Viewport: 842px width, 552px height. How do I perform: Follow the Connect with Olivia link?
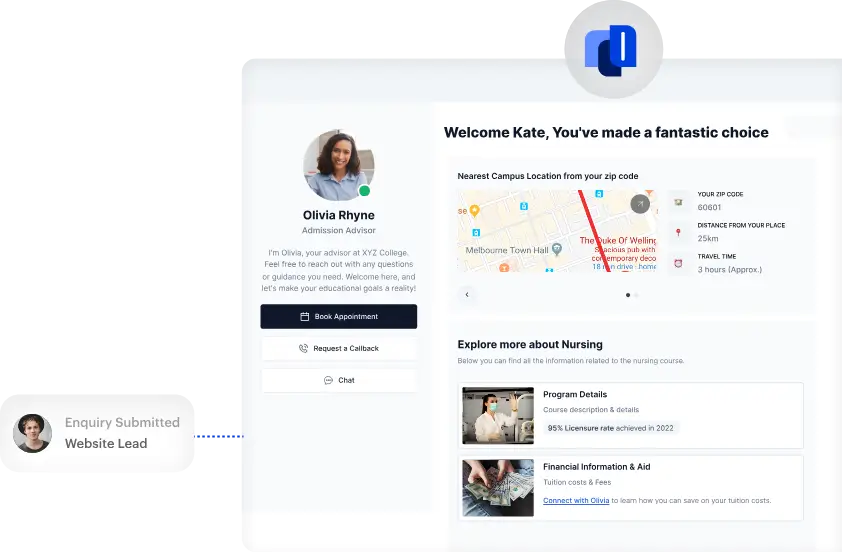pos(574,500)
